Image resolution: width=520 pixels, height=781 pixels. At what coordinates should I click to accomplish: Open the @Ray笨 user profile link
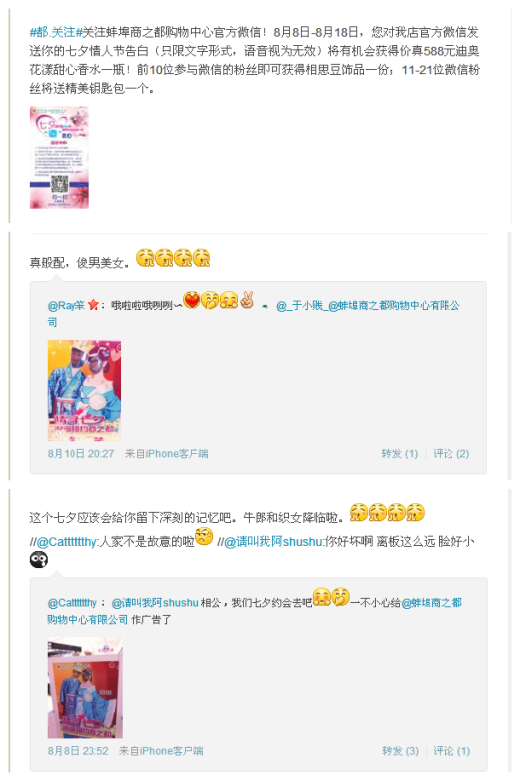tap(66, 305)
